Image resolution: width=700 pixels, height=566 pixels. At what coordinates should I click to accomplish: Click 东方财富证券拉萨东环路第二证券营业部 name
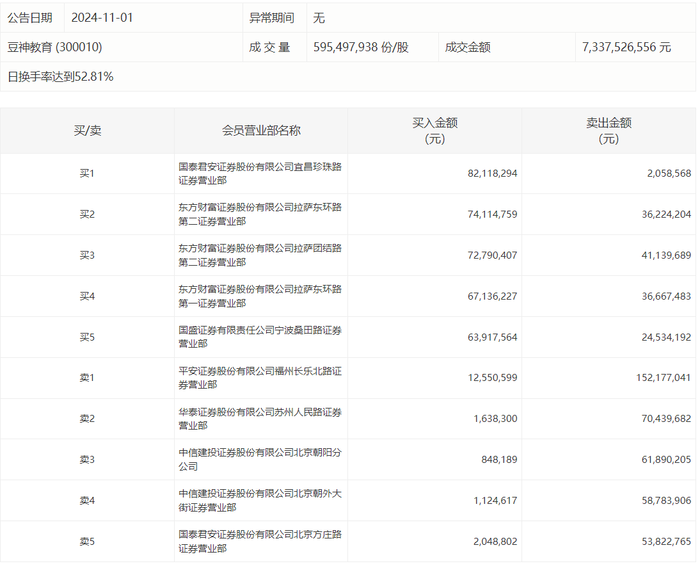(x=260, y=215)
